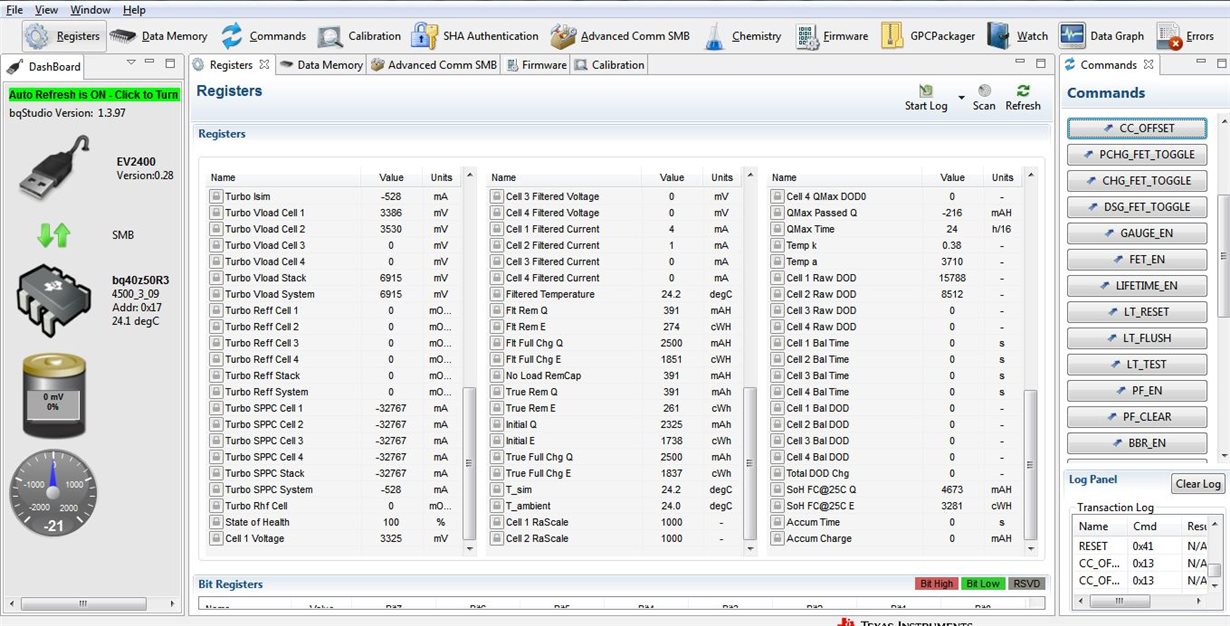Image resolution: width=1230 pixels, height=626 pixels.
Task: Open the Firmware toolbar item
Action: [x=832, y=36]
